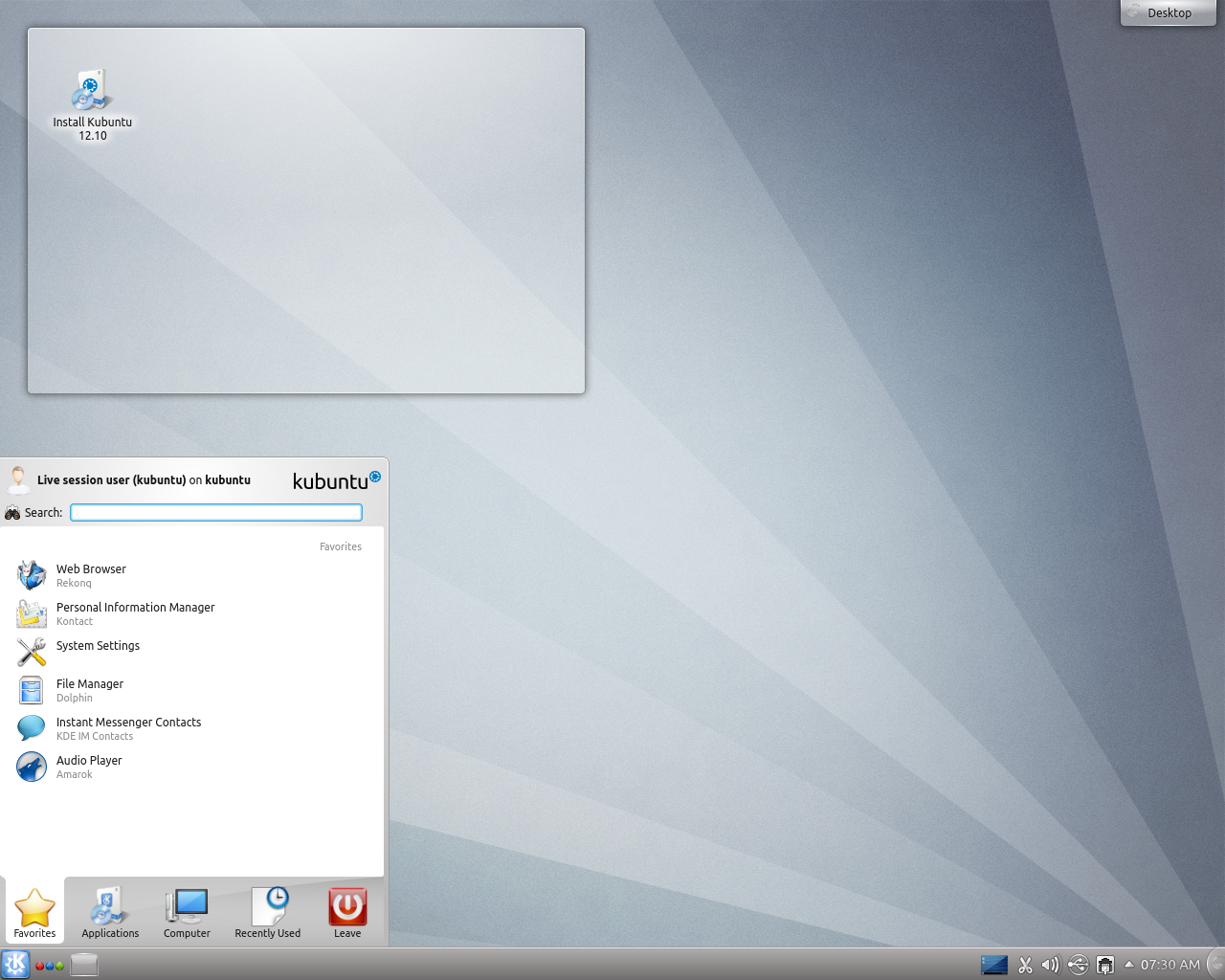This screenshot has width=1225, height=980.
Task: Open the Rekonq Web Browser
Action: click(91, 574)
